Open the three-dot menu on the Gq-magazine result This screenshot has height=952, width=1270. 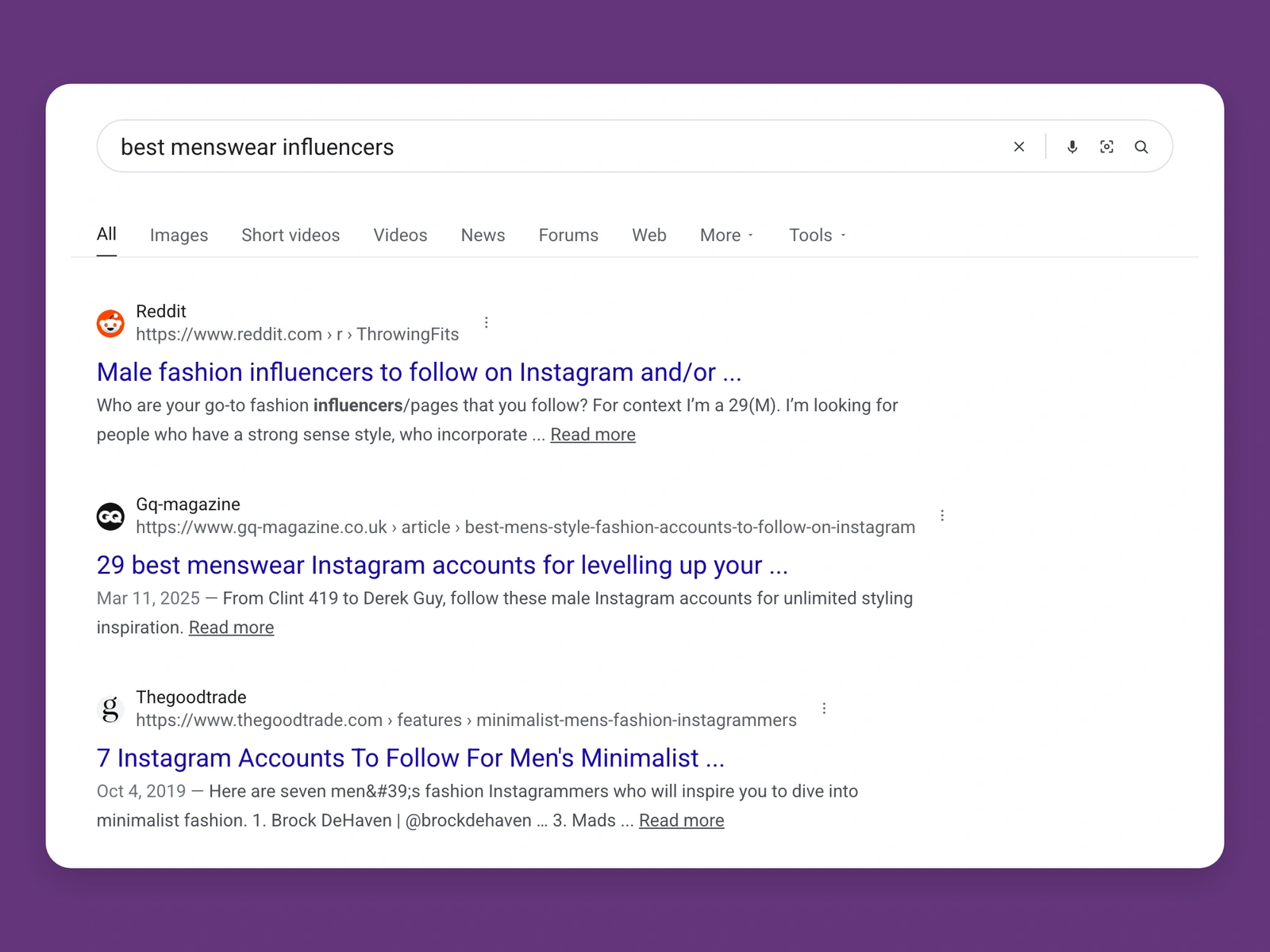pyautogui.click(x=942, y=516)
